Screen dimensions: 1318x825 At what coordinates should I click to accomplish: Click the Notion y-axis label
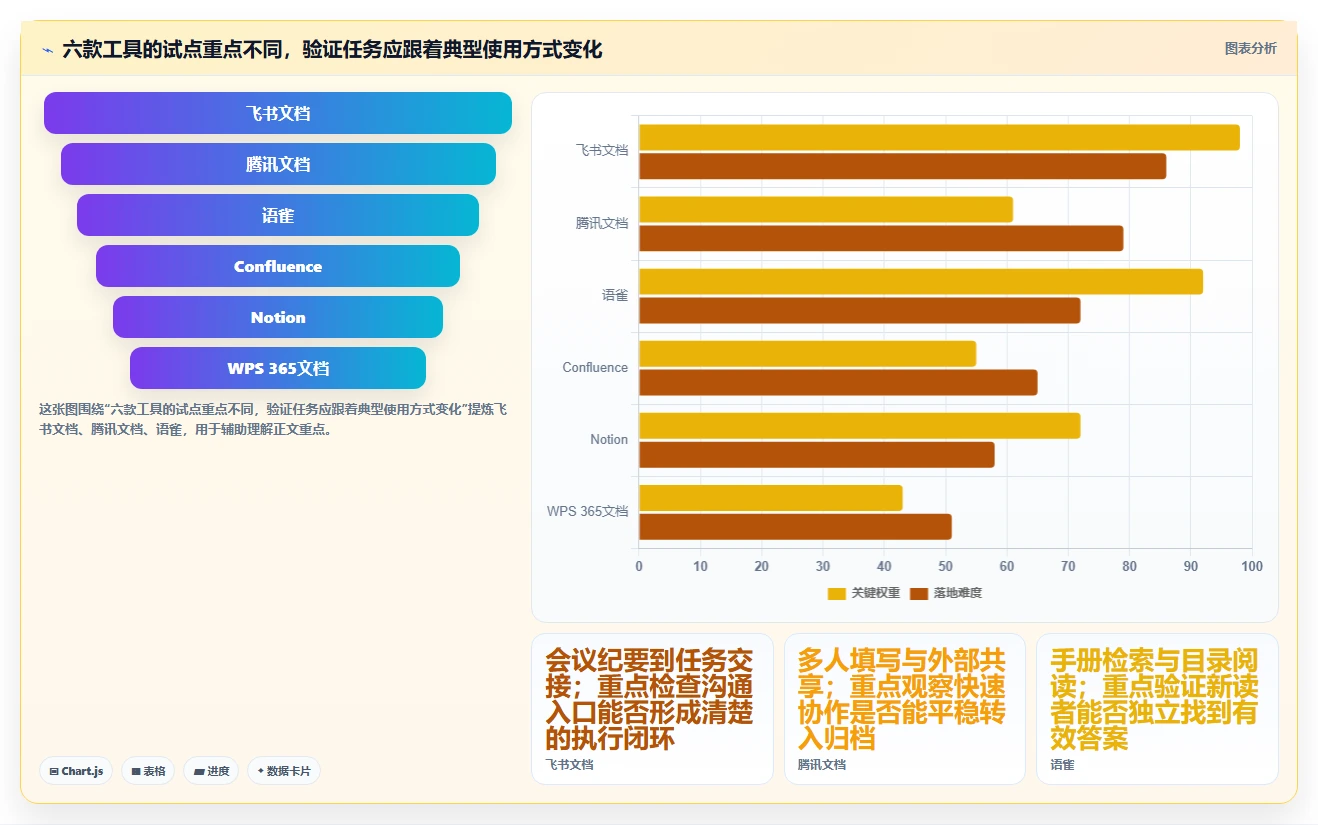pos(609,439)
